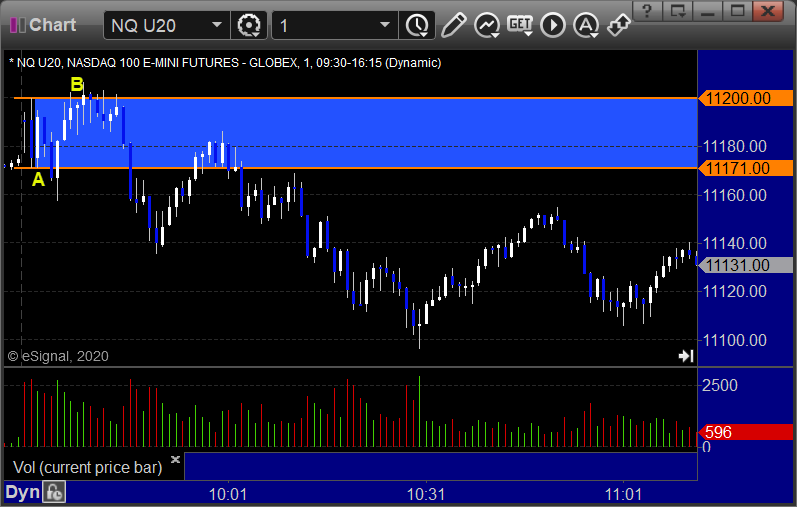This screenshot has height=507, width=797.
Task: Open the symbol dropdown showing NQ U20
Action: [166, 25]
